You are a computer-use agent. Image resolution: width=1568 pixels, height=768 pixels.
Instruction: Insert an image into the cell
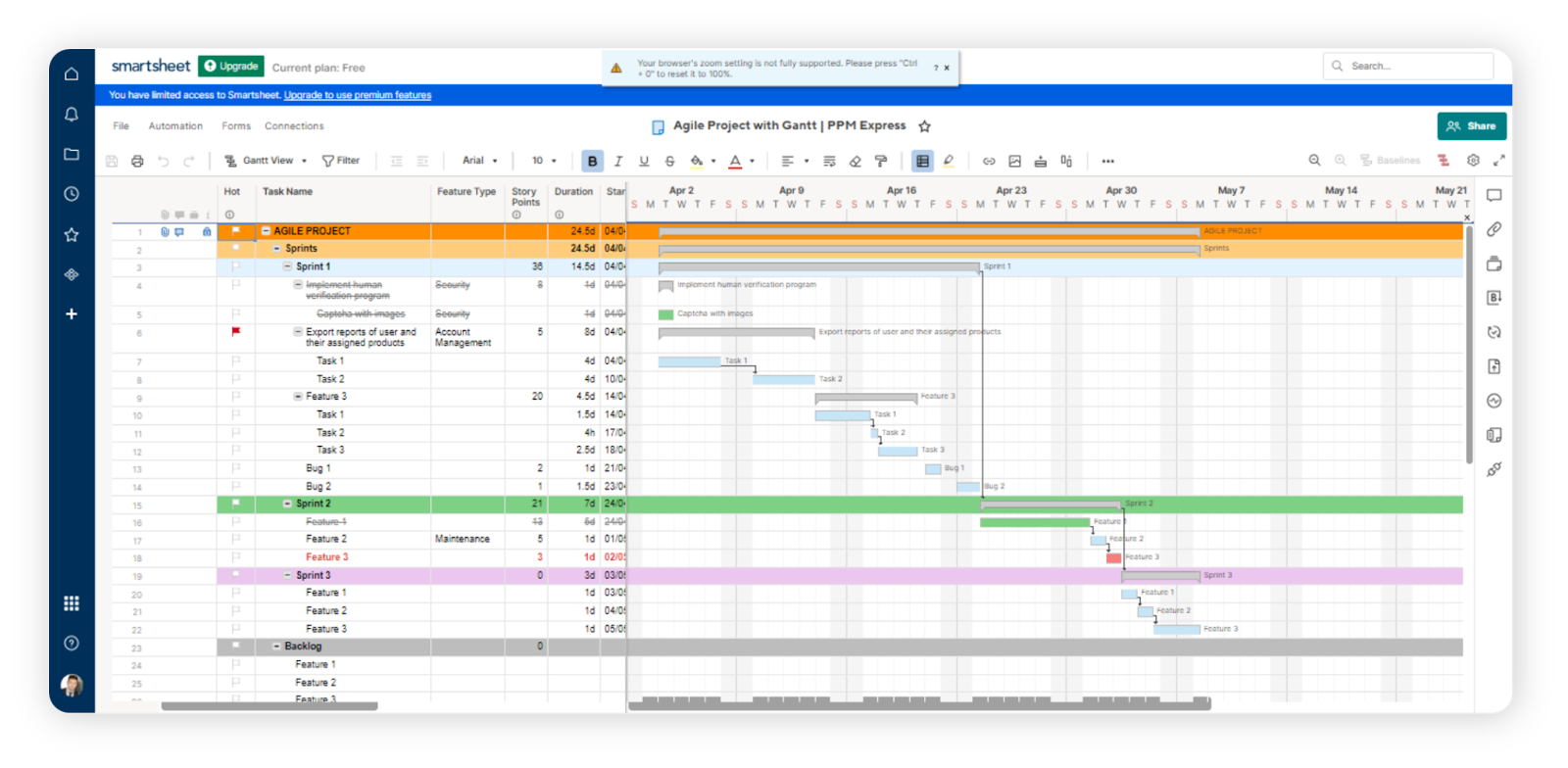pyautogui.click(x=1014, y=161)
